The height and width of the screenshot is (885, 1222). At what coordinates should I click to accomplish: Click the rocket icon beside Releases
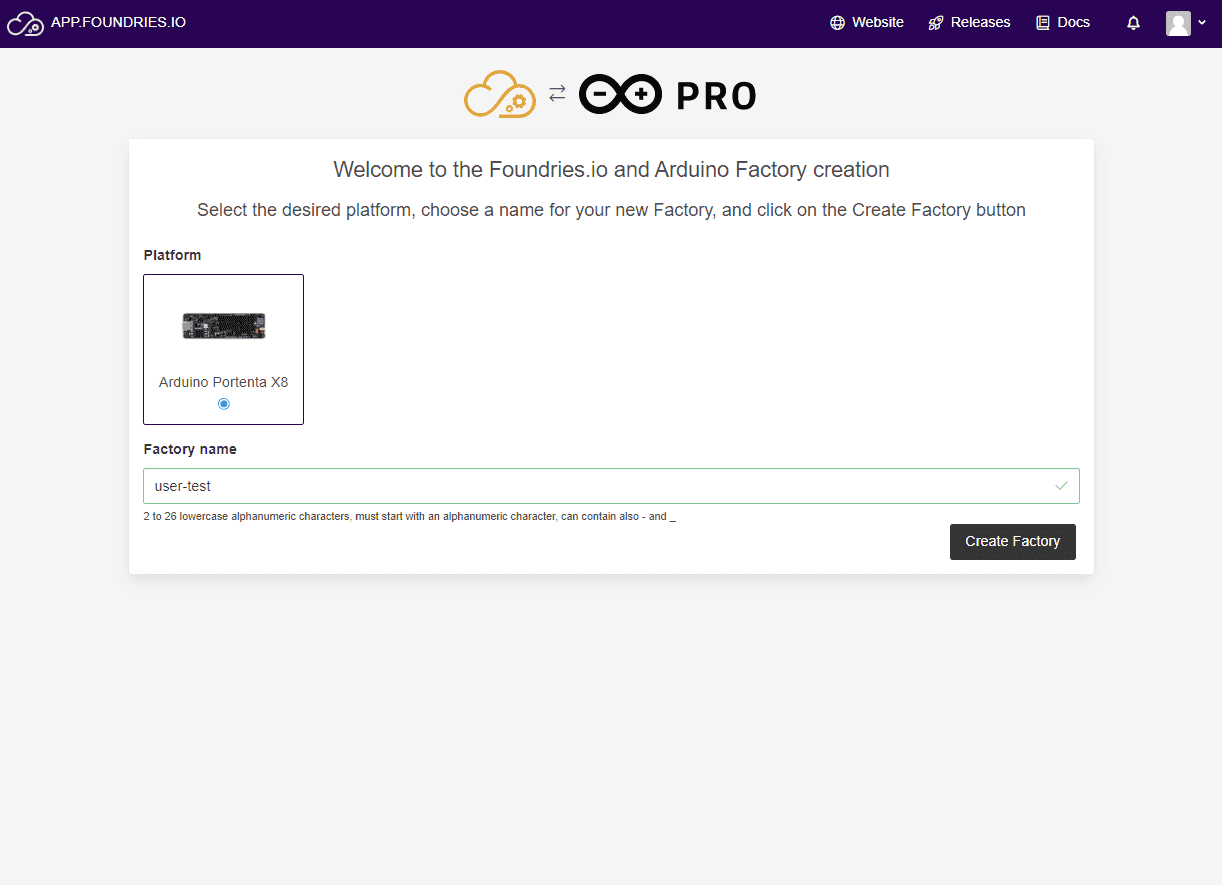[x=936, y=23]
